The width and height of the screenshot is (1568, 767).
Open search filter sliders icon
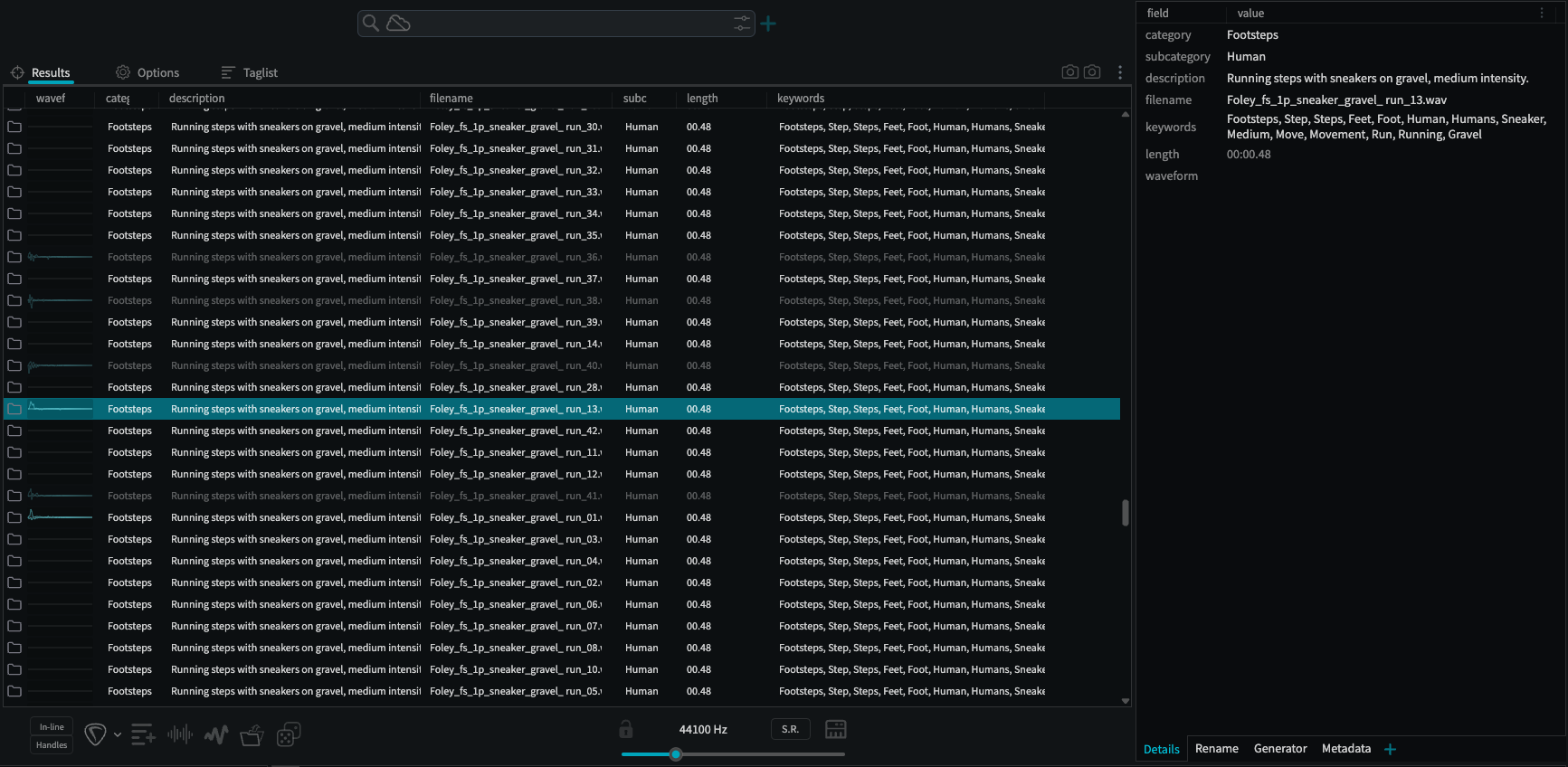pyautogui.click(x=742, y=23)
